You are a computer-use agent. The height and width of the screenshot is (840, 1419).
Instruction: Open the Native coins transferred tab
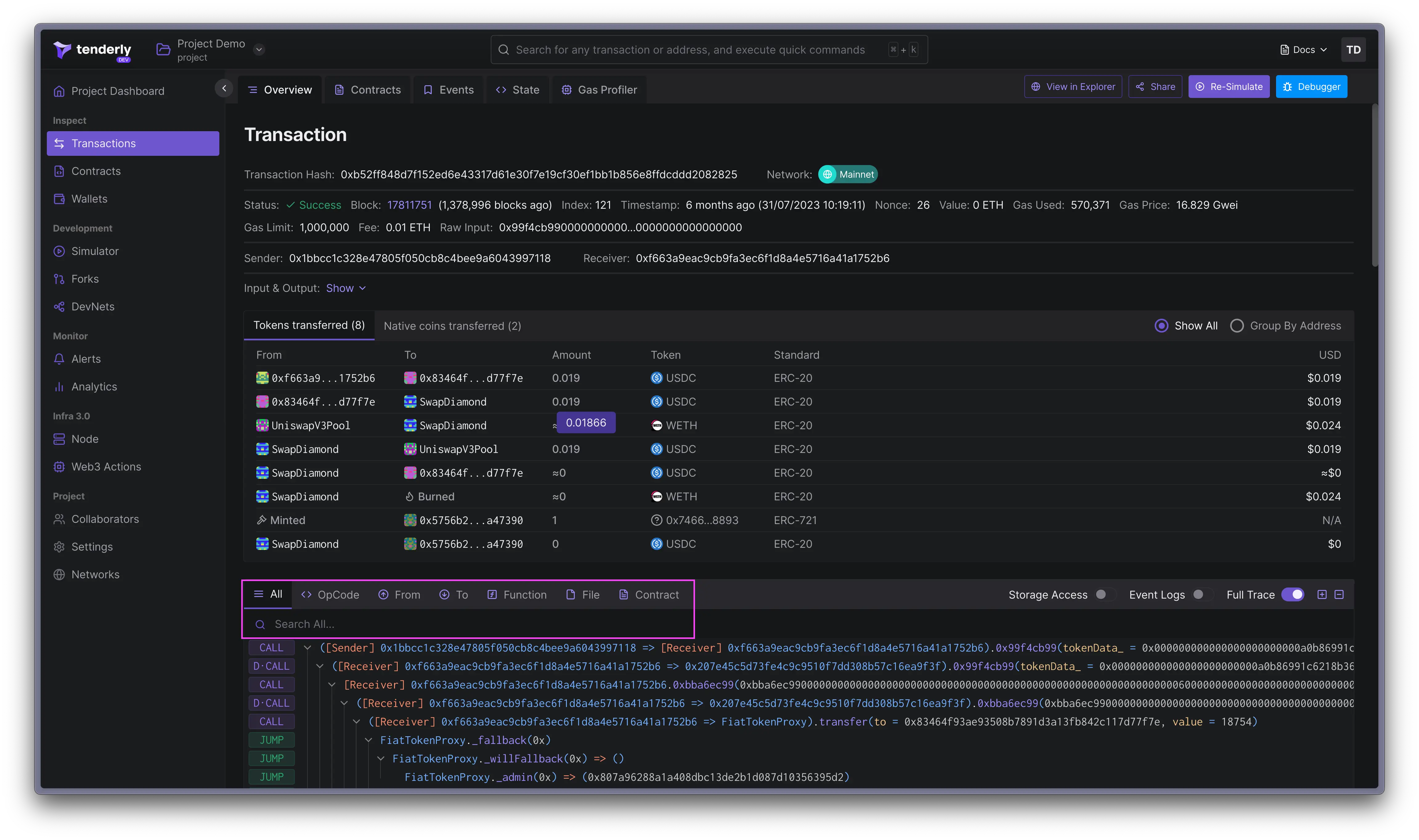tap(452, 325)
